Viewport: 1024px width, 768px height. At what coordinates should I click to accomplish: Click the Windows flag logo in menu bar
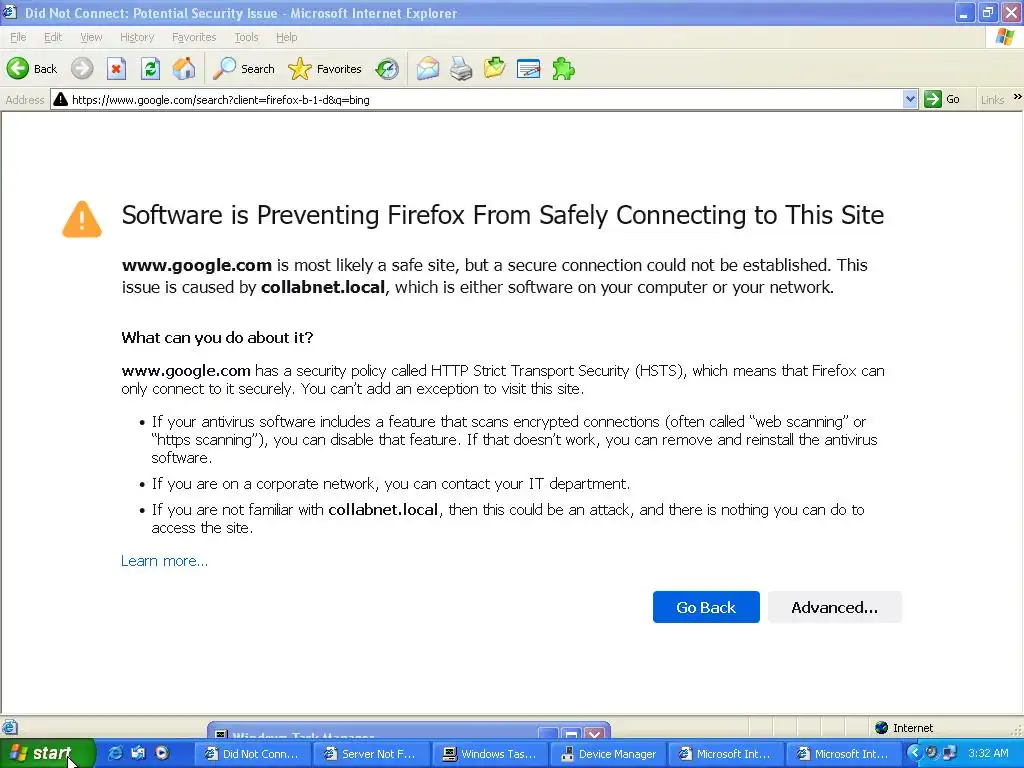click(x=1005, y=37)
